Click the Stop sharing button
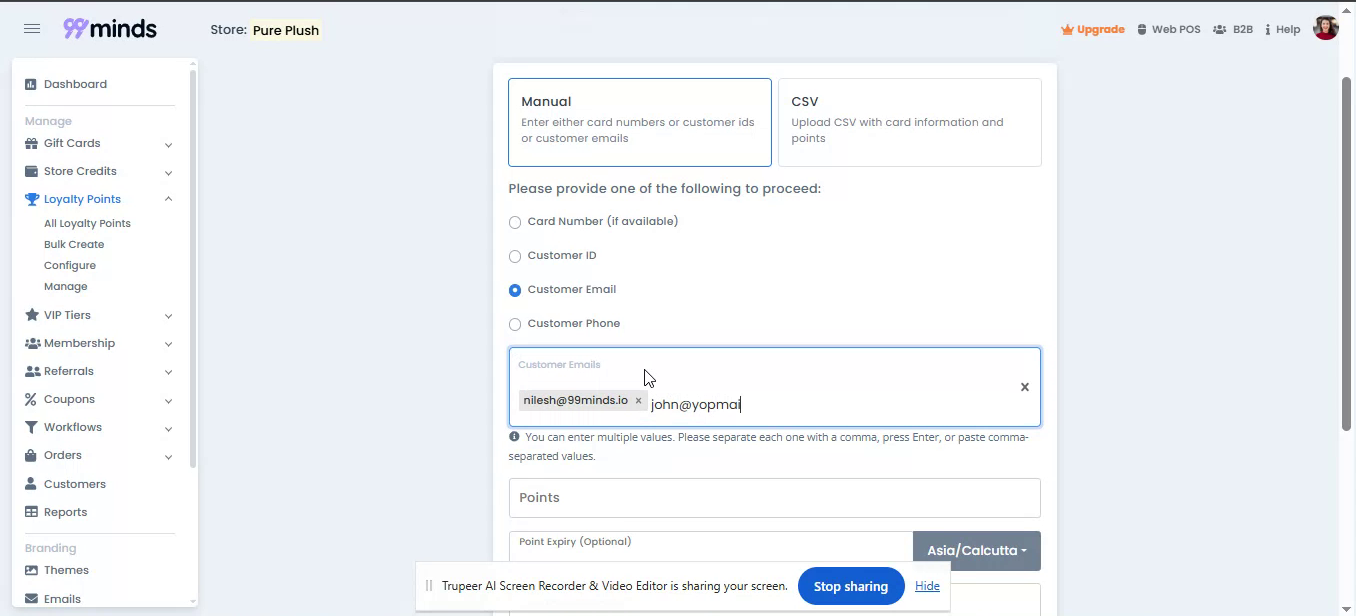This screenshot has width=1356, height=616. pyautogui.click(x=851, y=587)
